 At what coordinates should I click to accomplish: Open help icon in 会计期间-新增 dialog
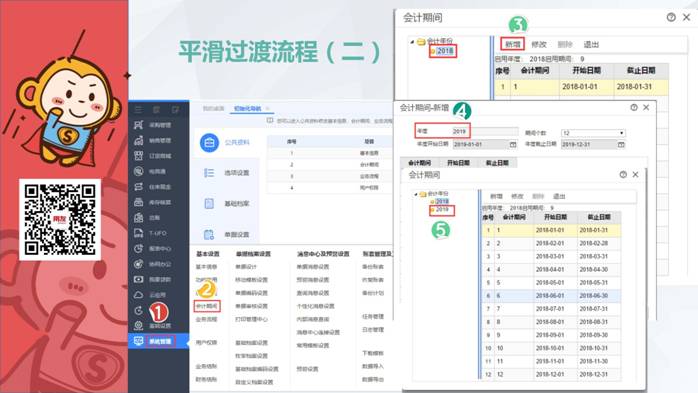click(x=634, y=107)
